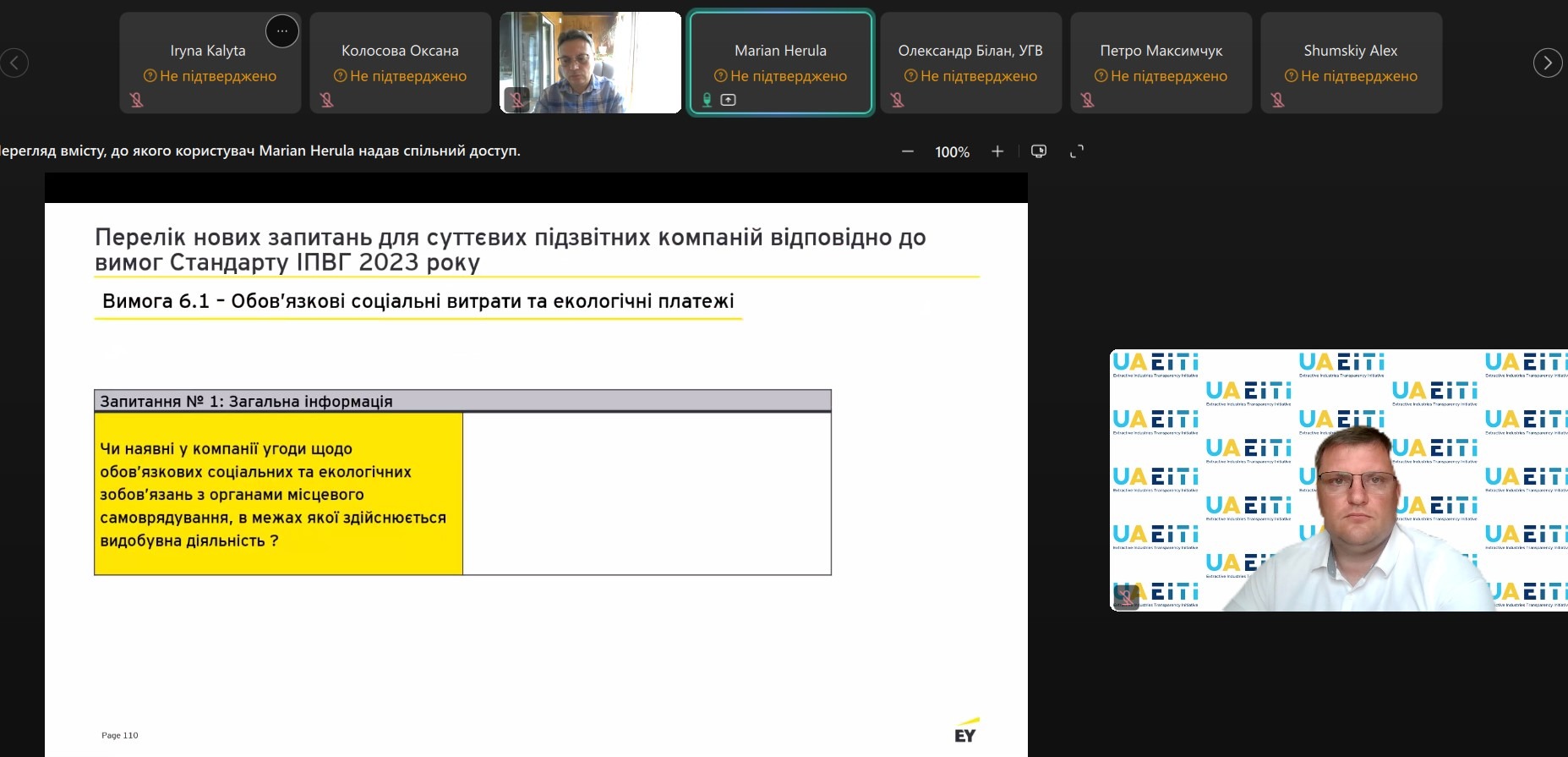
Task: Zoom in shared content with plus icon
Action: (997, 151)
